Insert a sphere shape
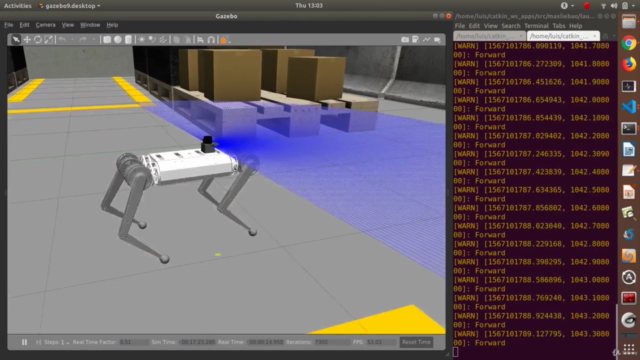The image size is (640, 360). 118,40
